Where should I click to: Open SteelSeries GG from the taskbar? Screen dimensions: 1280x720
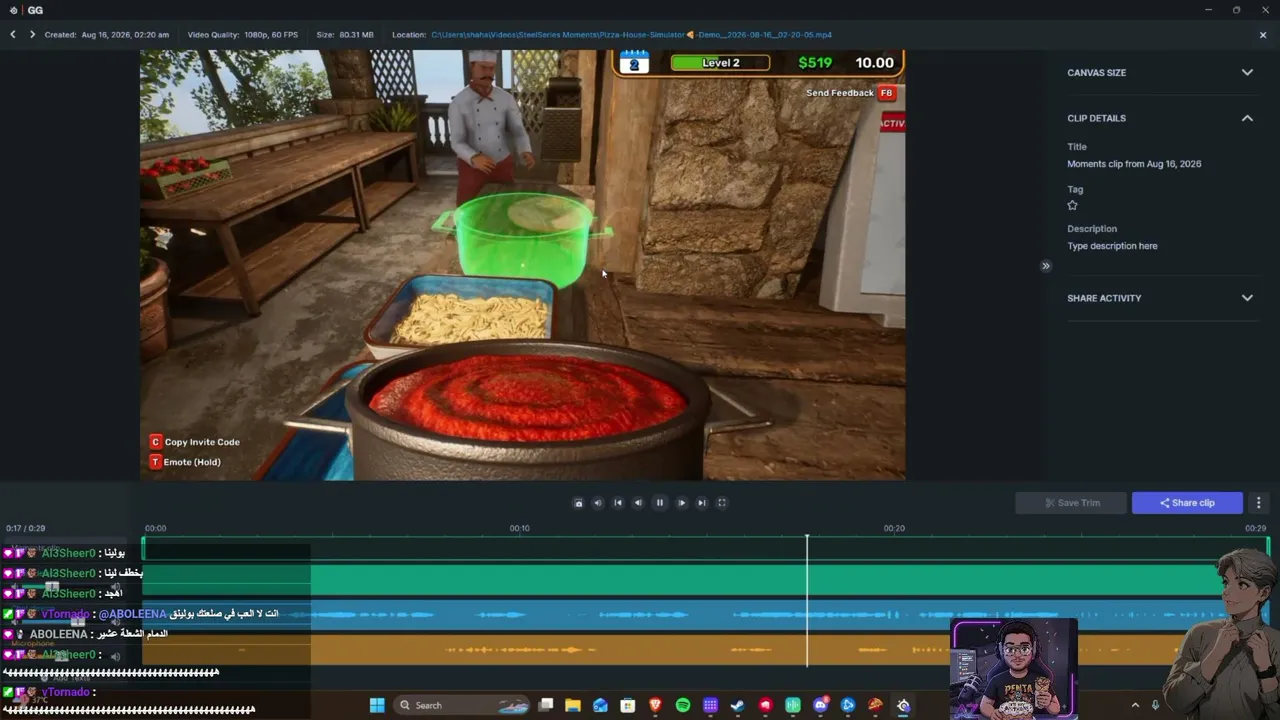903,705
